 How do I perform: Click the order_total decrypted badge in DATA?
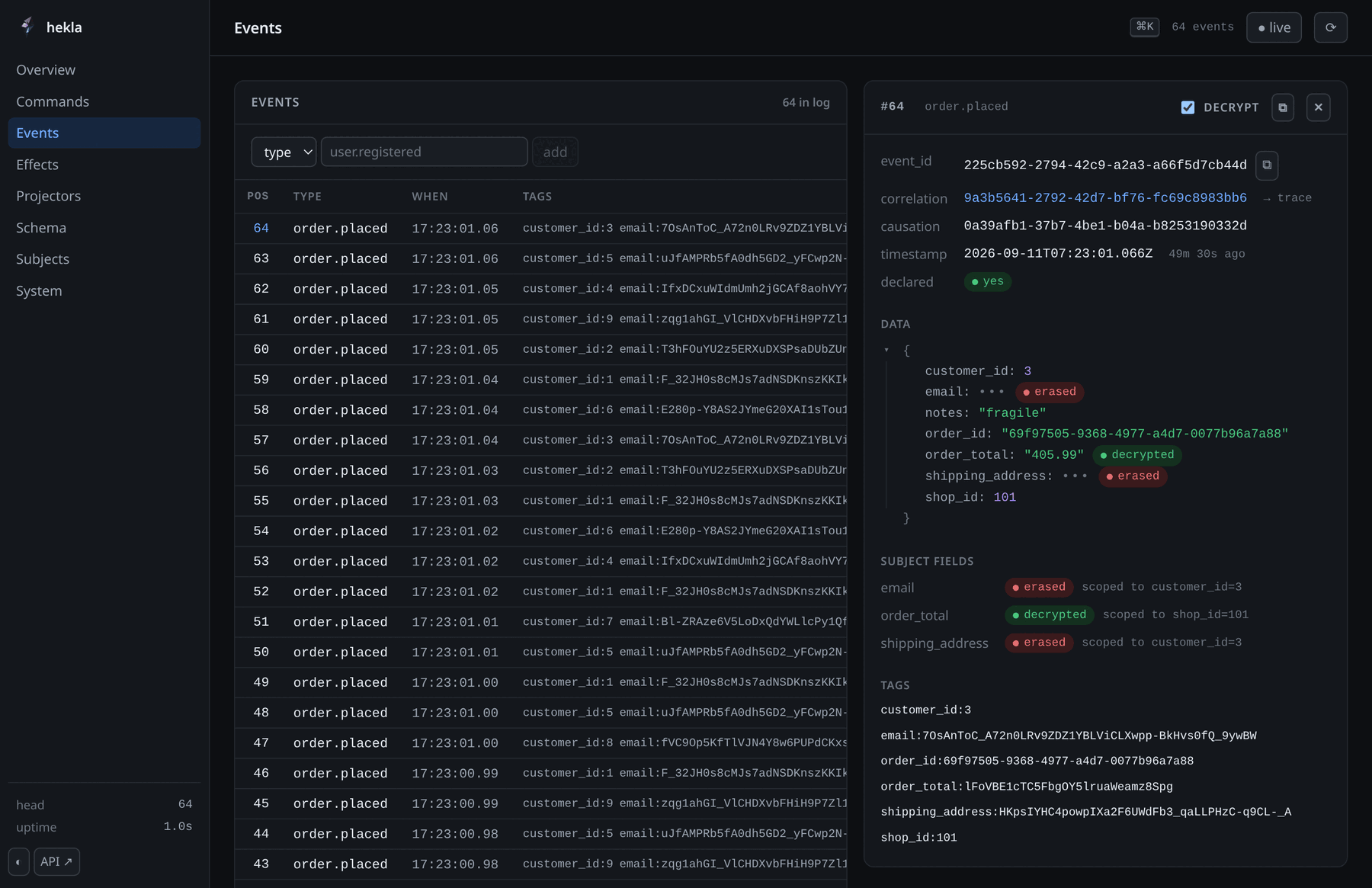[1136, 455]
